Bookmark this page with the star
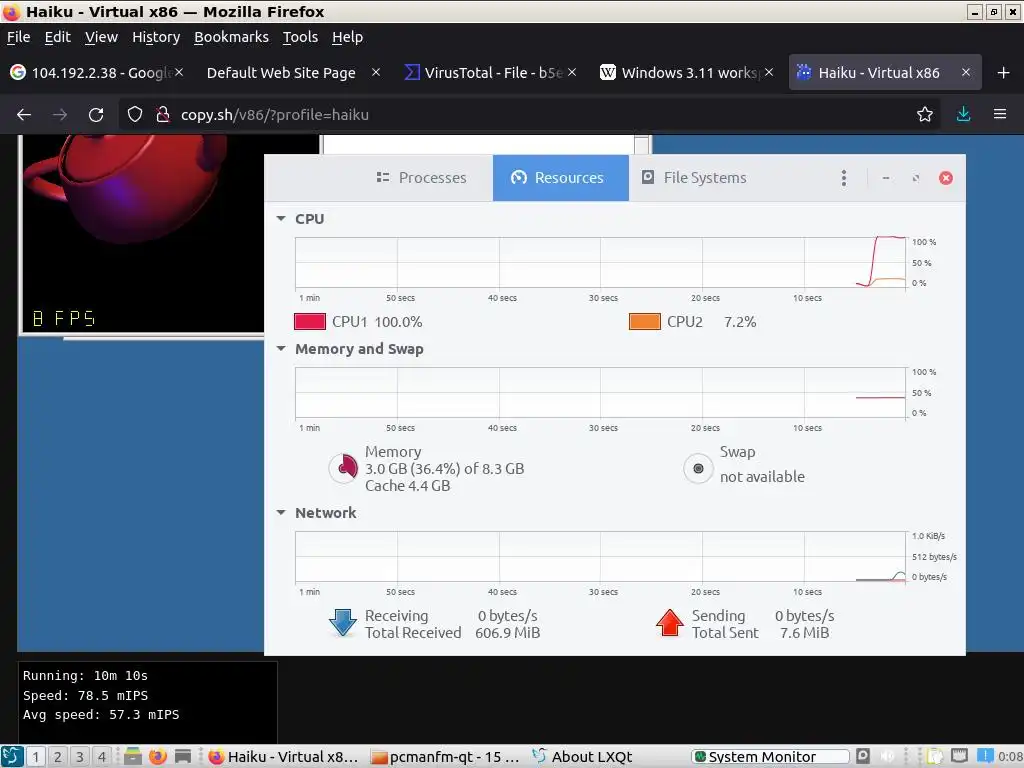The width and height of the screenshot is (1024, 768). click(x=925, y=115)
